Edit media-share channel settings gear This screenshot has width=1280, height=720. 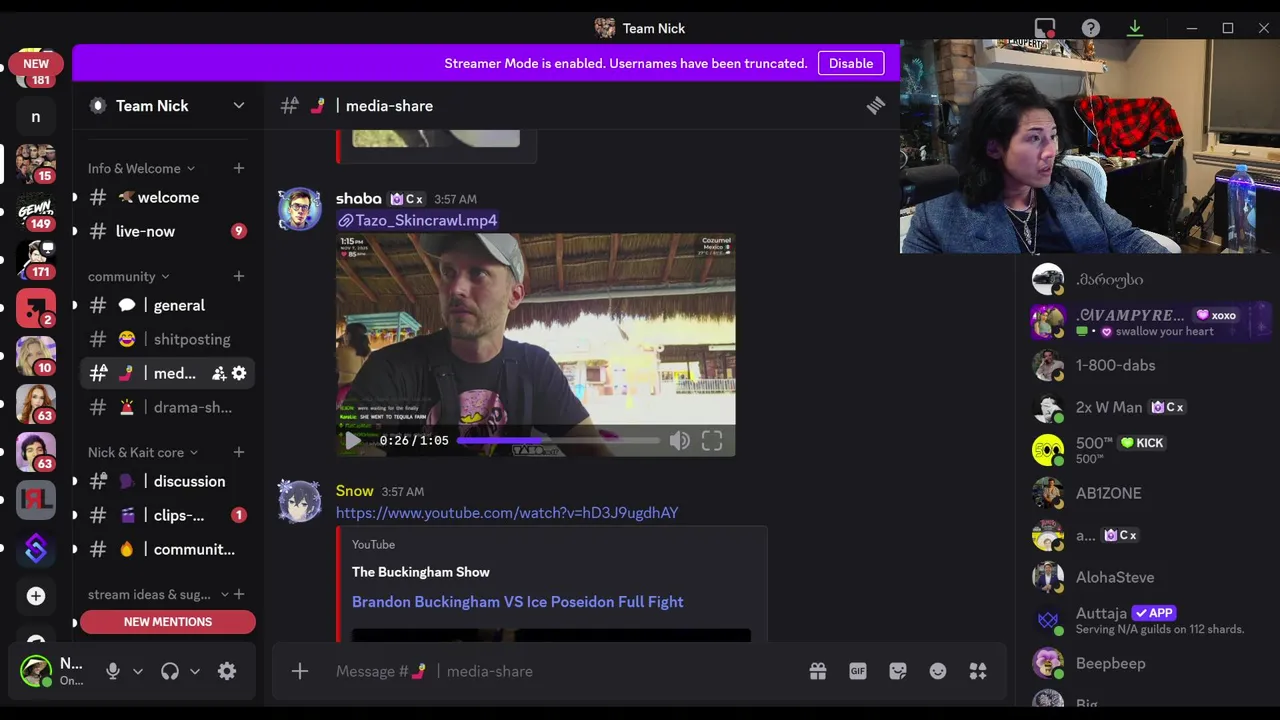tap(239, 373)
